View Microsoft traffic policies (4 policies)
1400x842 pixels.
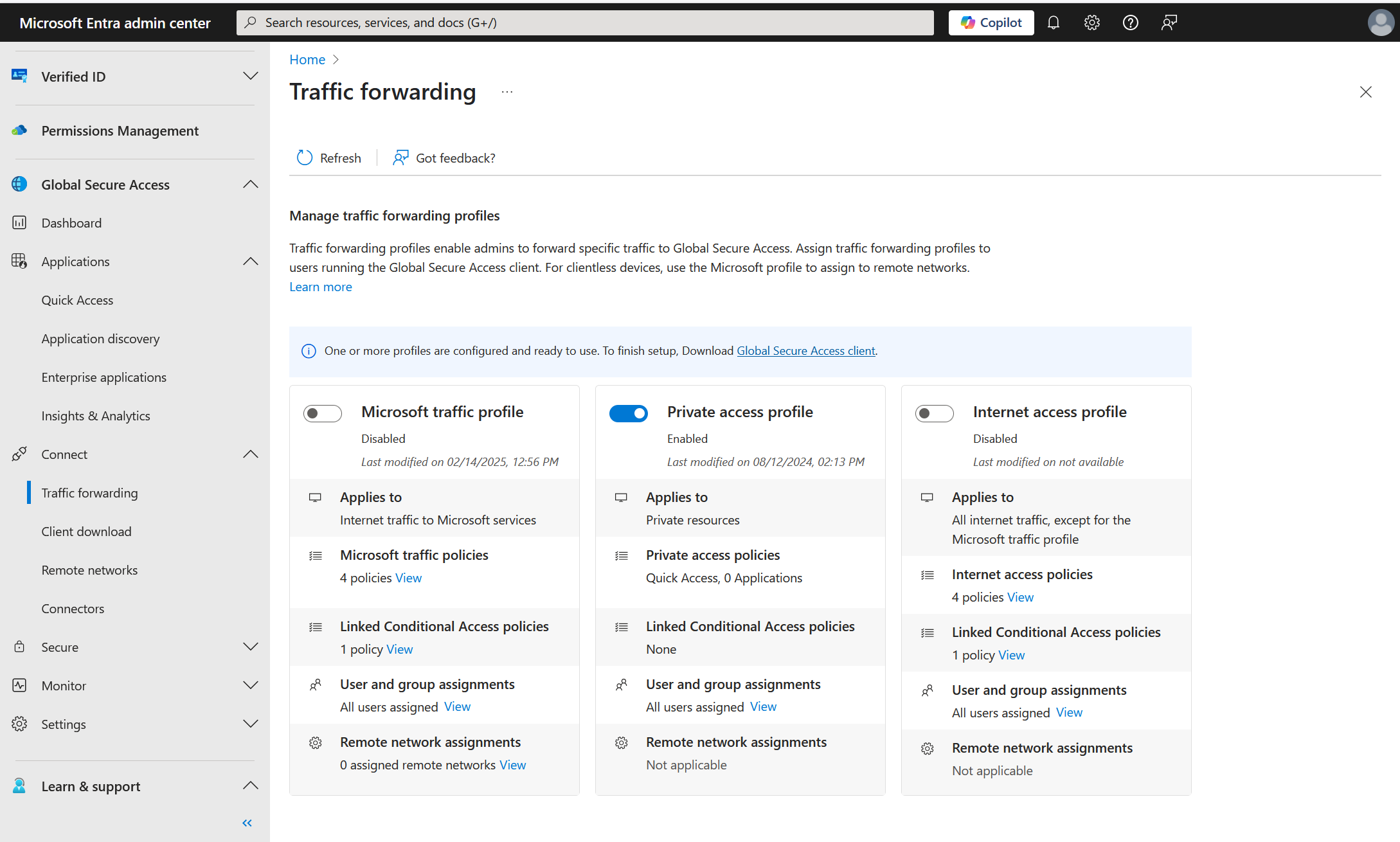point(408,578)
